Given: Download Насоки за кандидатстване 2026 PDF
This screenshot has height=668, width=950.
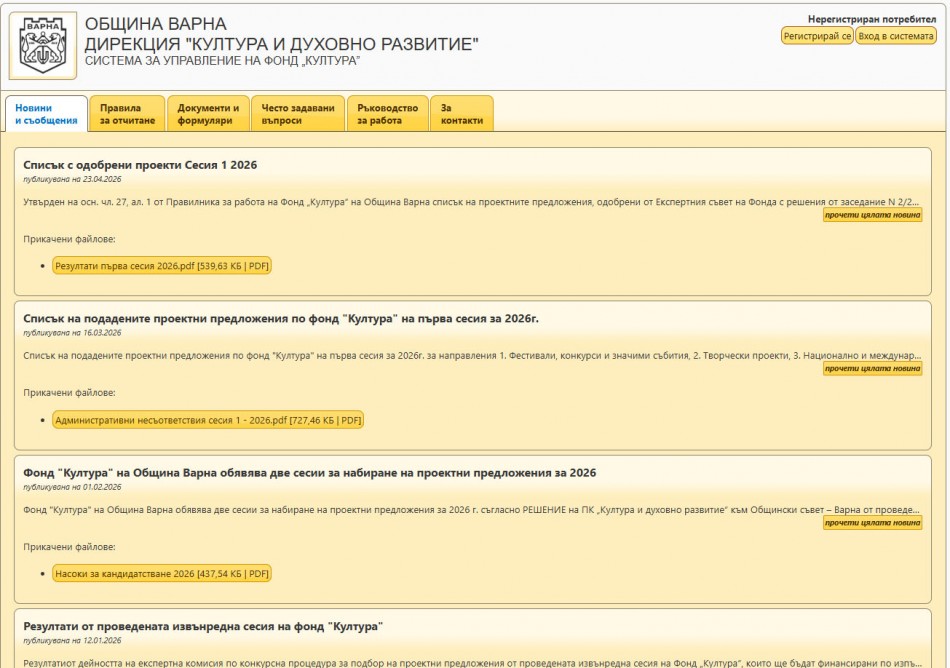Looking at the screenshot, I should click(x=162, y=574).
